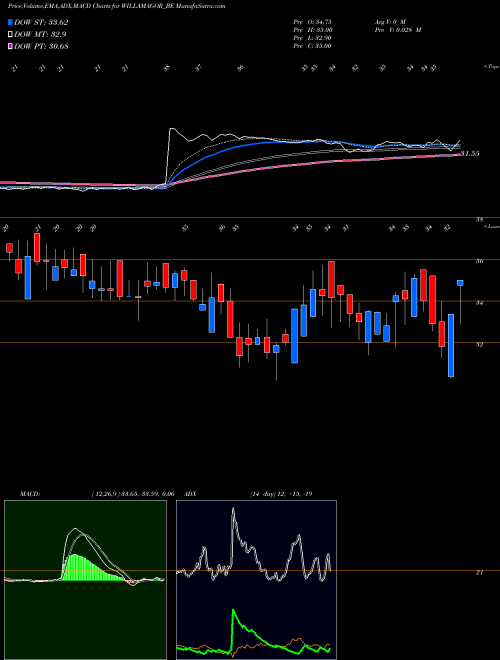The image size is (500, 660).
Task: Click the 31.55 EMA price label
Action: (x=470, y=154)
